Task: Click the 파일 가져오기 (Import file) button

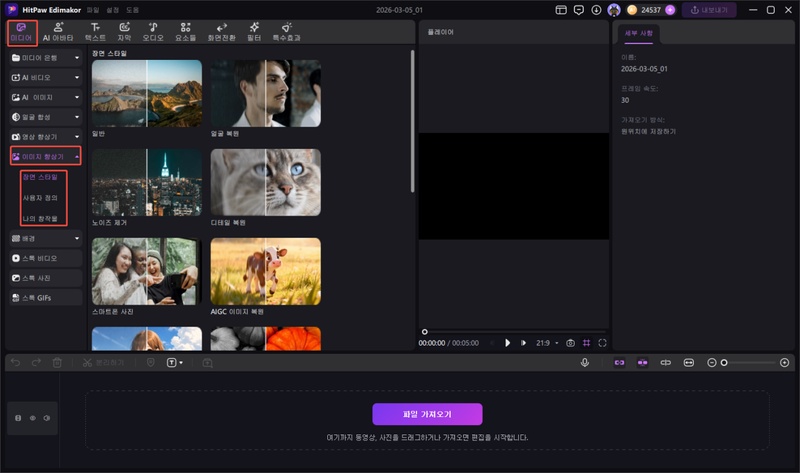Action: tap(427, 414)
